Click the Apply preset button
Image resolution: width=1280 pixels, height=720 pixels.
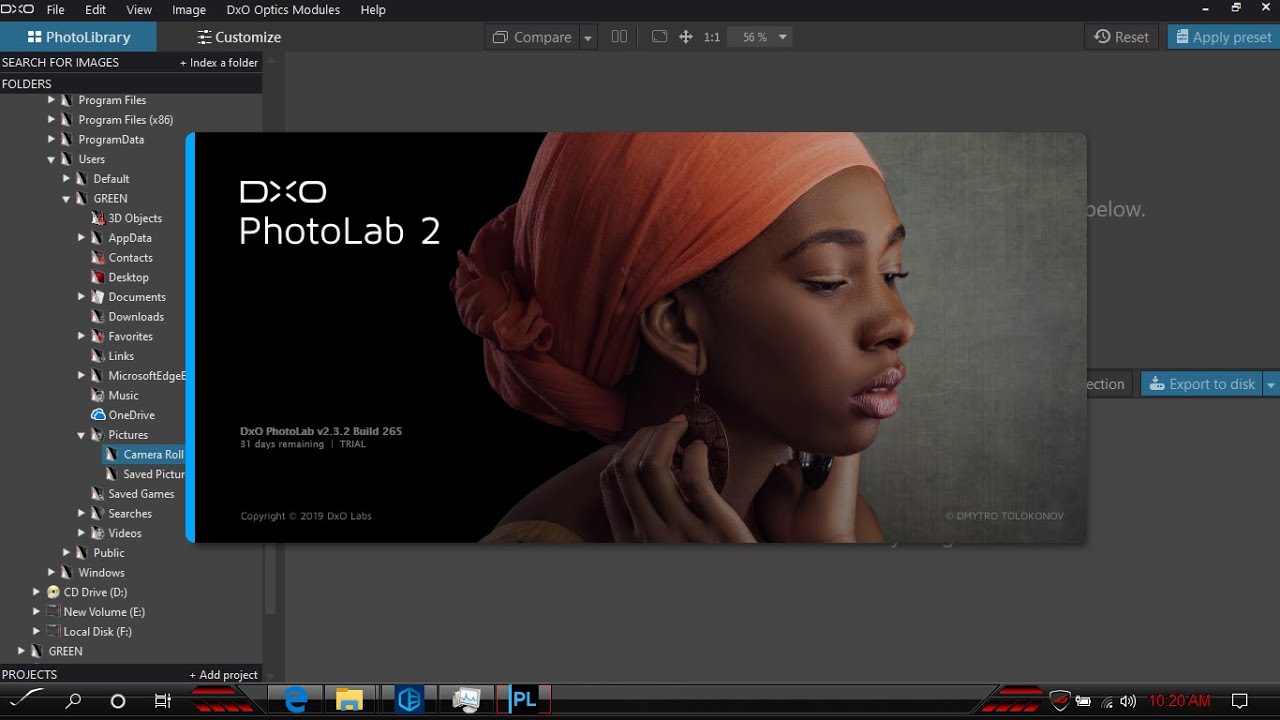1224,37
